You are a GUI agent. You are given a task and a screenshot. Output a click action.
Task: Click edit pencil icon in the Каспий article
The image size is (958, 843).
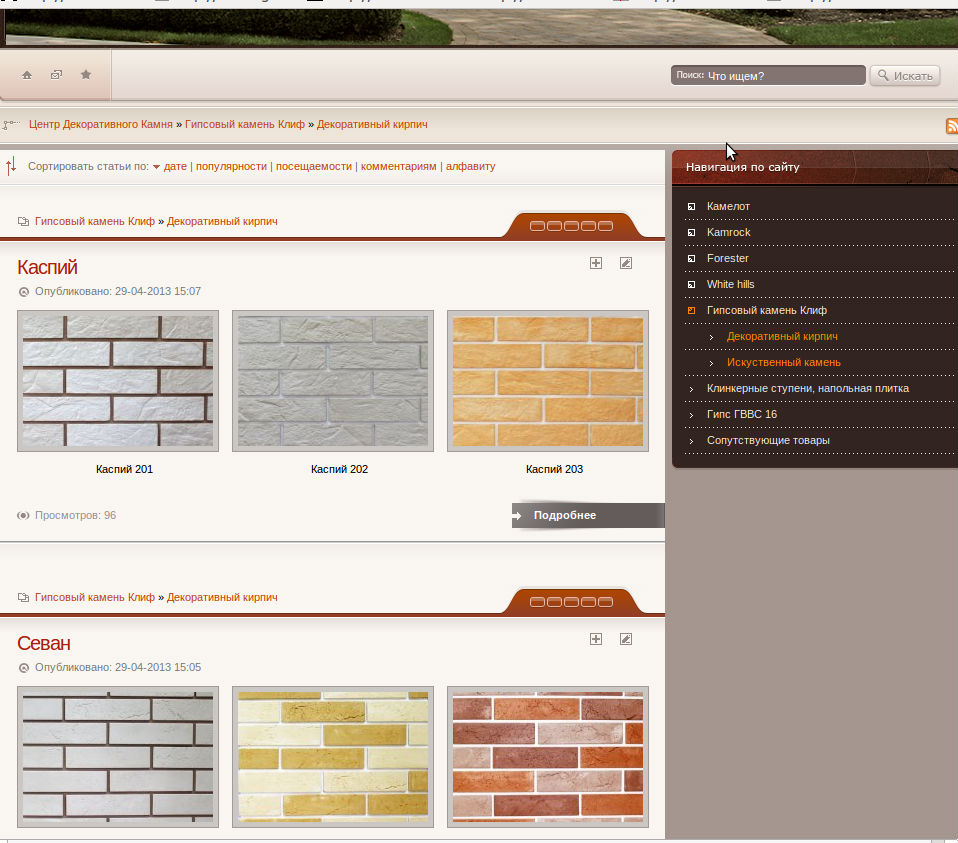click(626, 263)
